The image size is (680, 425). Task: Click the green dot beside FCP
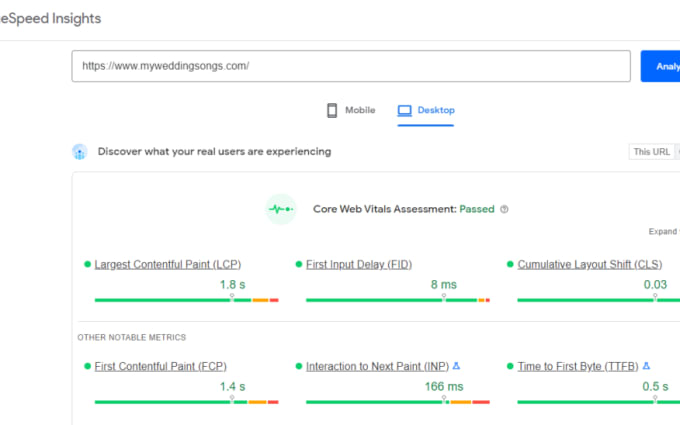click(x=87, y=366)
